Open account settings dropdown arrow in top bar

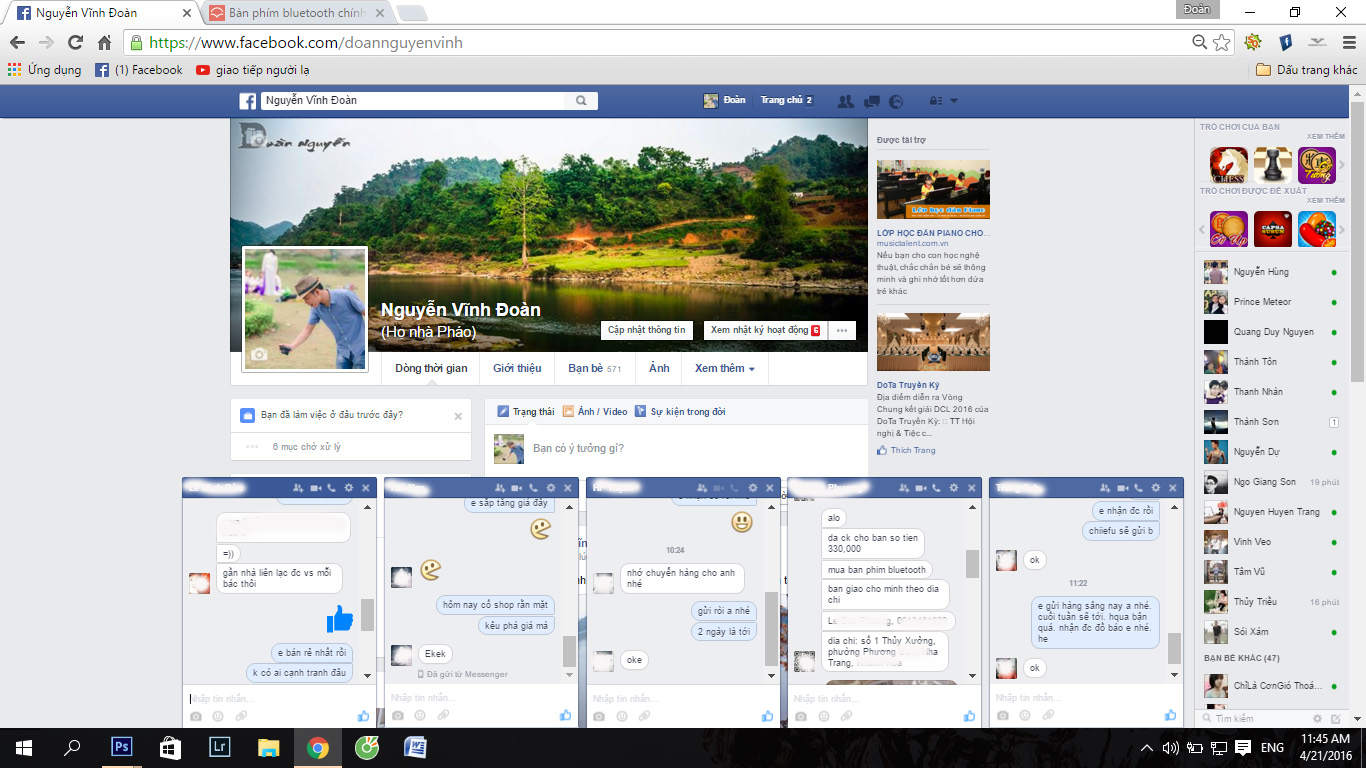[953, 101]
